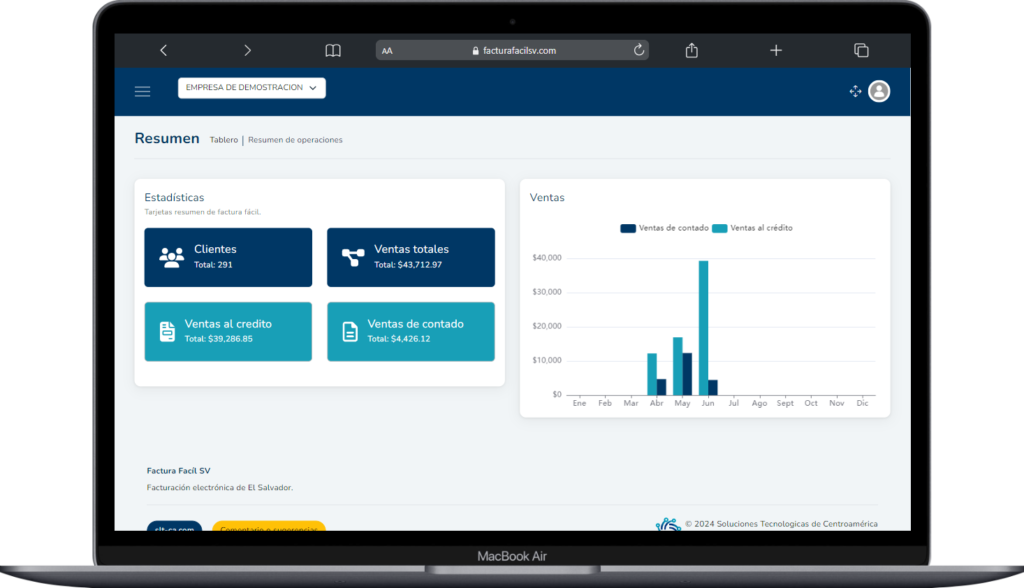Go back with the browser back arrow
Screen dimensions: 1024x588
point(163,50)
